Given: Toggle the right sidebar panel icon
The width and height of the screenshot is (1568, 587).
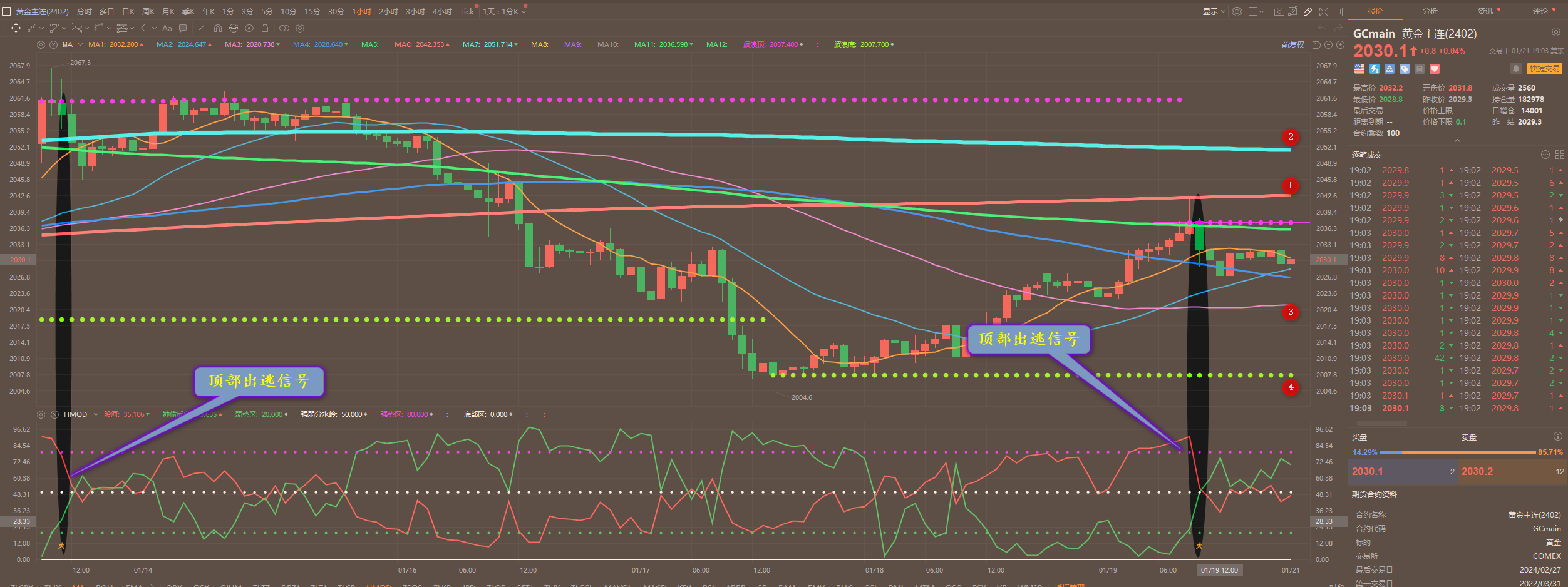Looking at the screenshot, I should [x=1338, y=11].
